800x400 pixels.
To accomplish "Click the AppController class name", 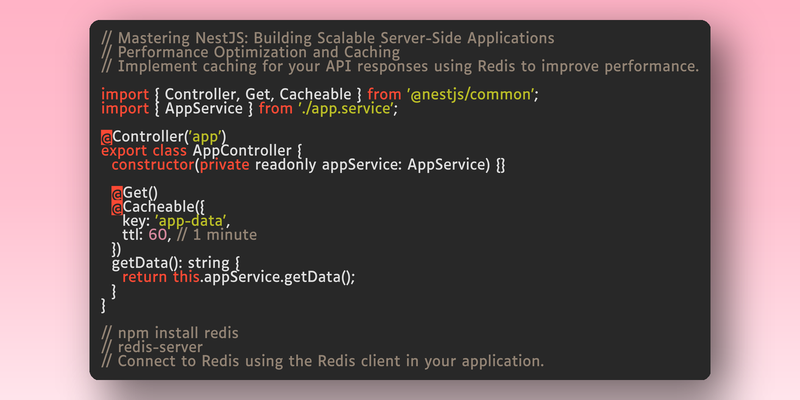I will (x=242, y=151).
